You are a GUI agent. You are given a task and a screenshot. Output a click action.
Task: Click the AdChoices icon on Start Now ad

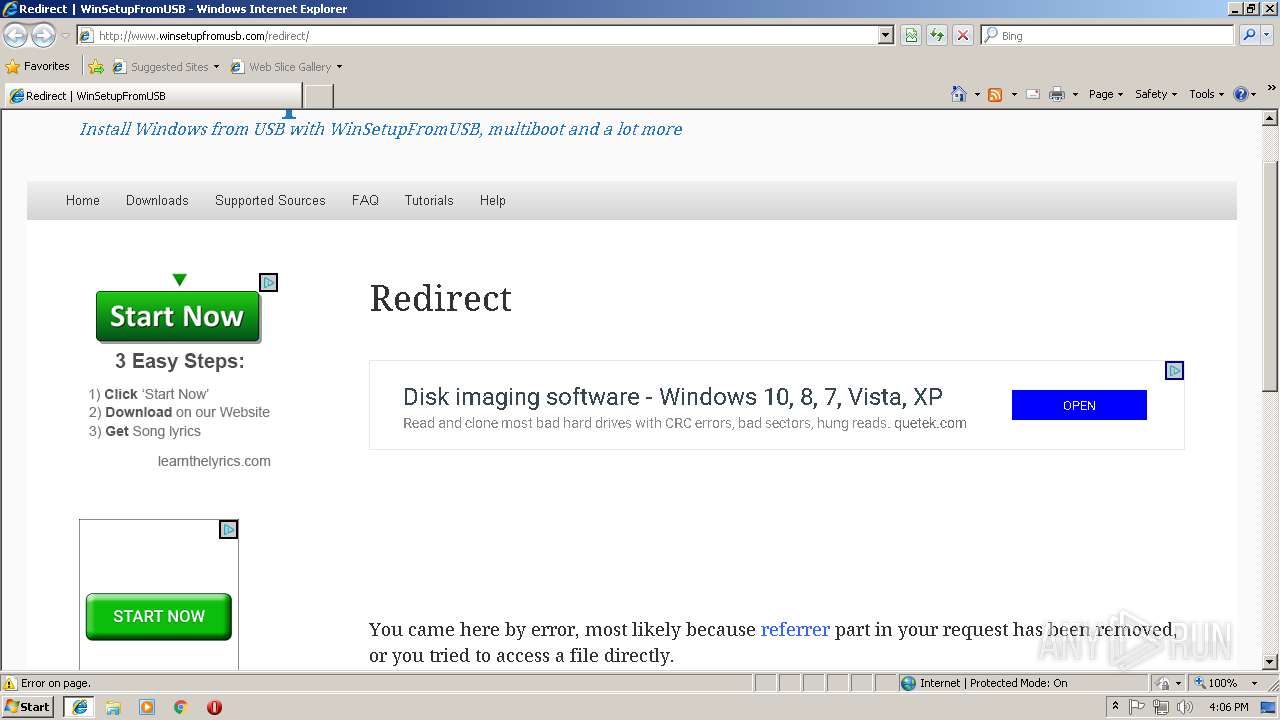268,282
